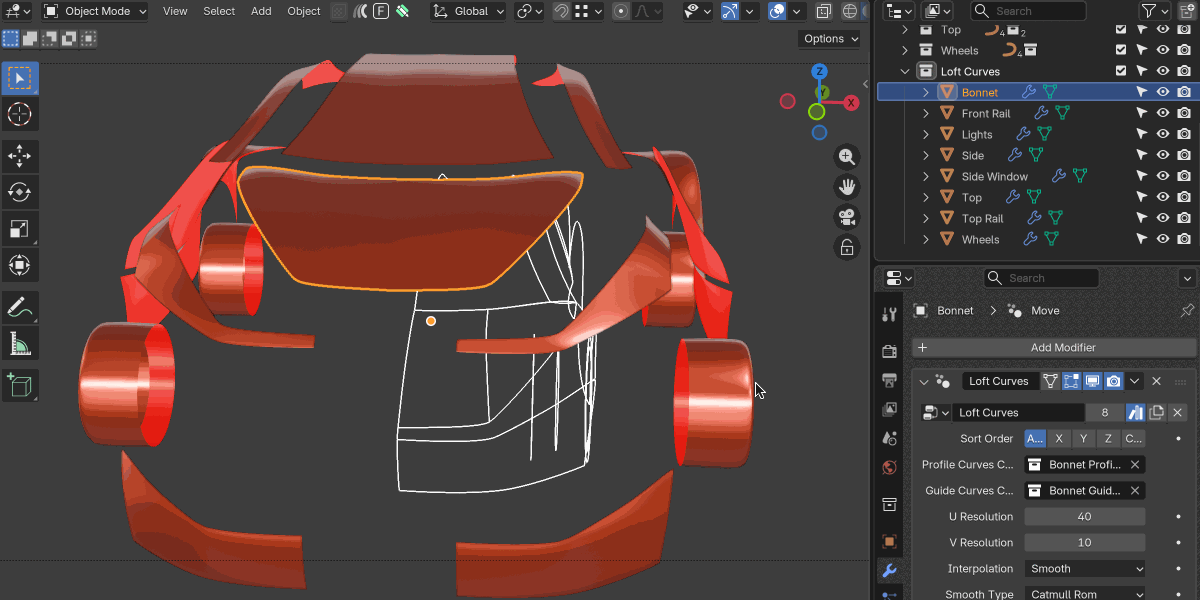Image resolution: width=1200 pixels, height=600 pixels.
Task: Open the Object Mode dropdown
Action: (95, 11)
